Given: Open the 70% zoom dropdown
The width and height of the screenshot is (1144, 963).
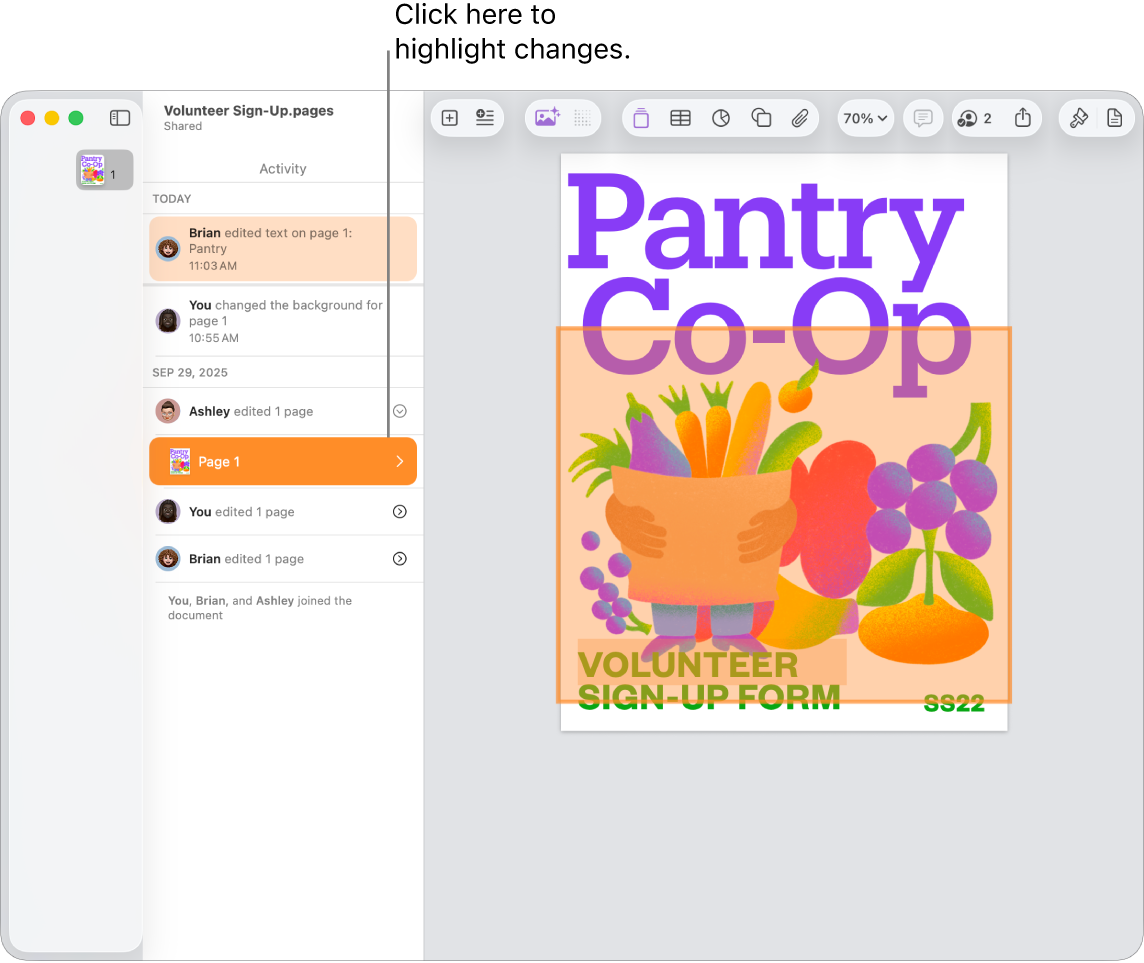Looking at the screenshot, I should coord(865,118).
